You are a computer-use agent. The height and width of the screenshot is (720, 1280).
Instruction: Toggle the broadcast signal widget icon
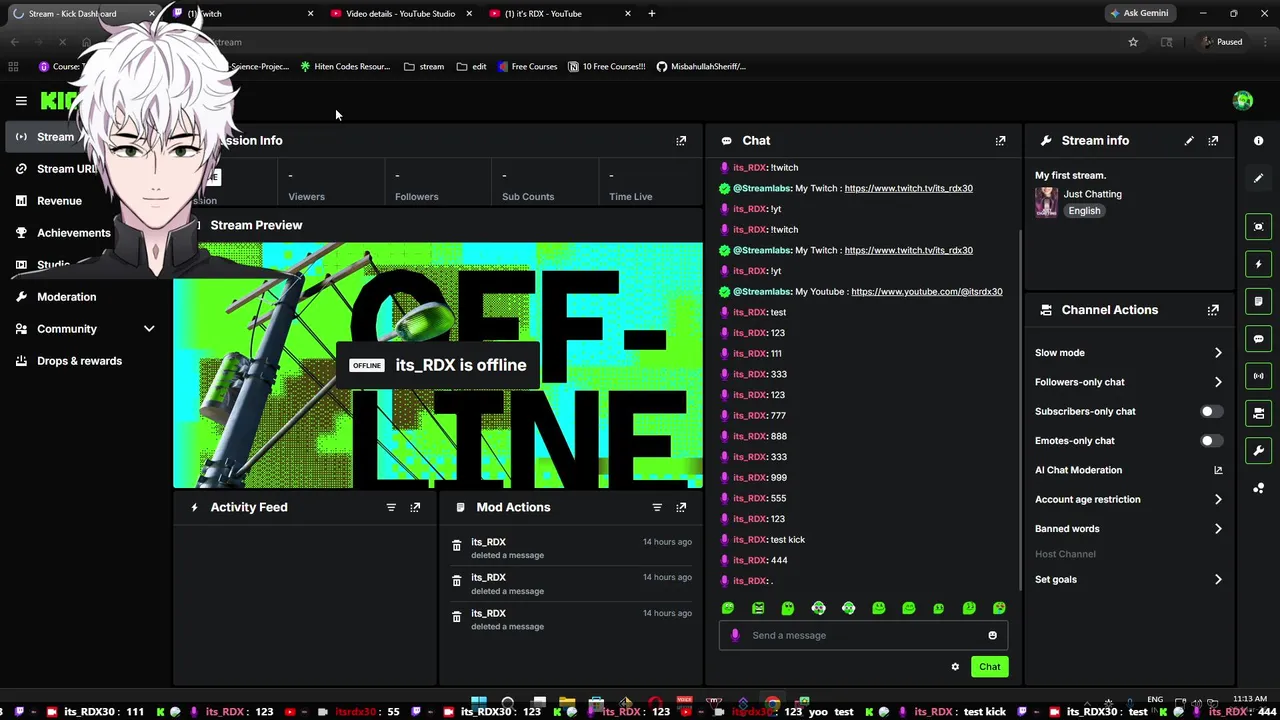point(1258,376)
